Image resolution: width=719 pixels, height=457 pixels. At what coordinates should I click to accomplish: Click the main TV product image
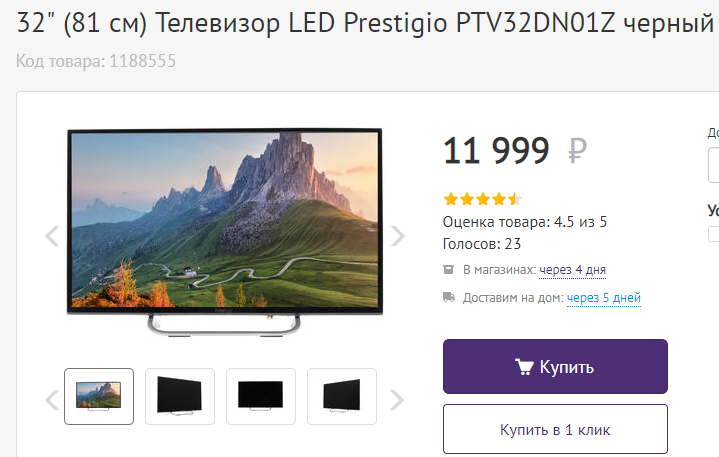(x=225, y=232)
